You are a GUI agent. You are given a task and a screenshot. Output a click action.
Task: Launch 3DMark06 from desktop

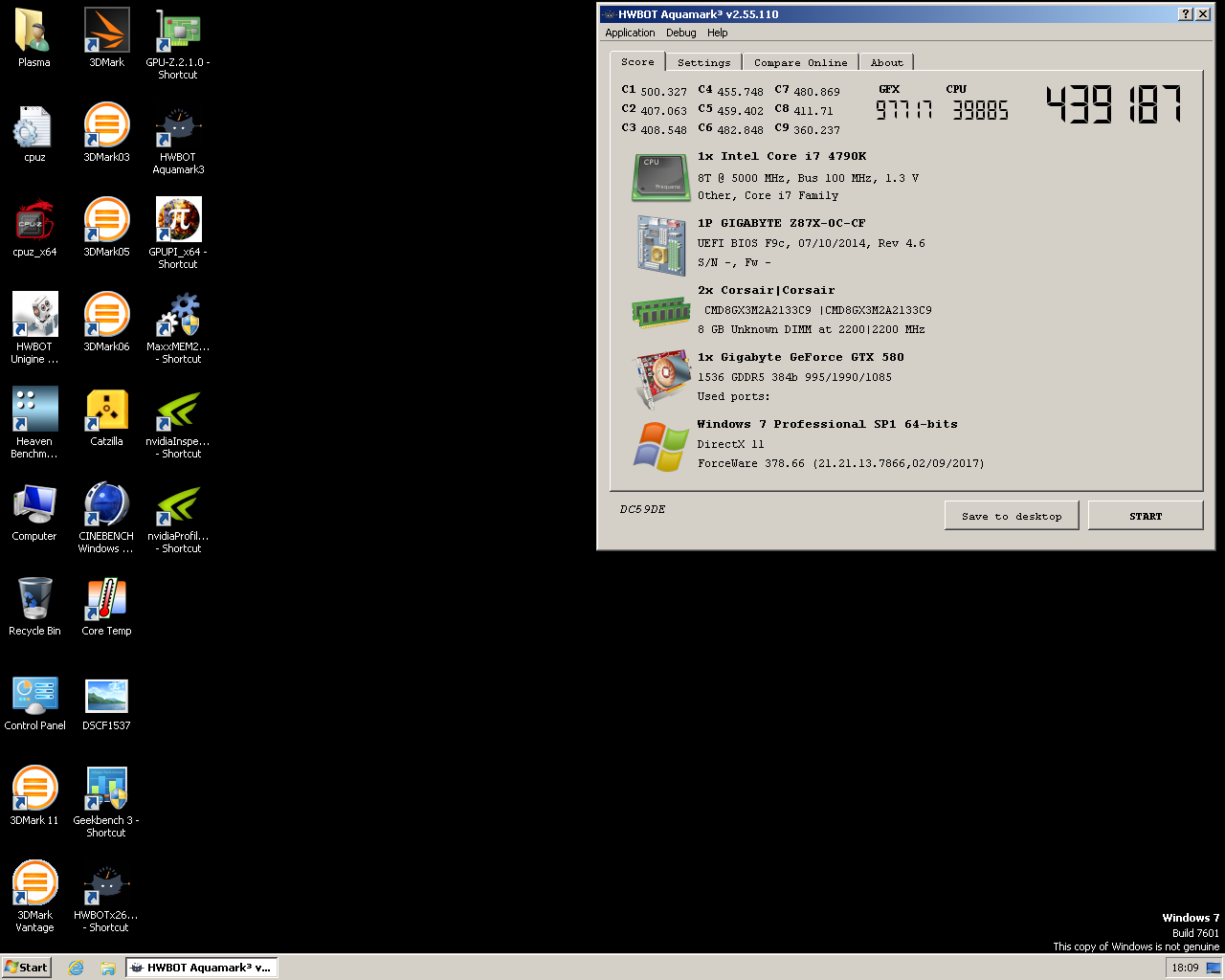[x=106, y=323]
